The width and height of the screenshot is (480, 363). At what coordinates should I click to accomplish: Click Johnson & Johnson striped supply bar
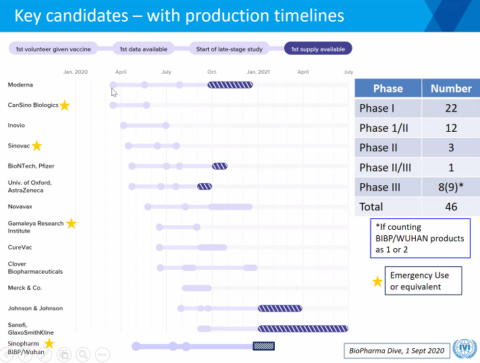click(280, 308)
